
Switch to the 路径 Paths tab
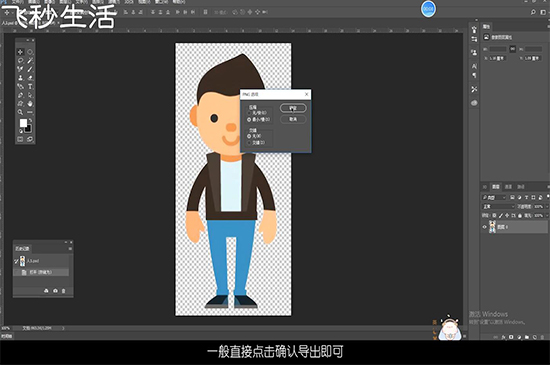521,187
